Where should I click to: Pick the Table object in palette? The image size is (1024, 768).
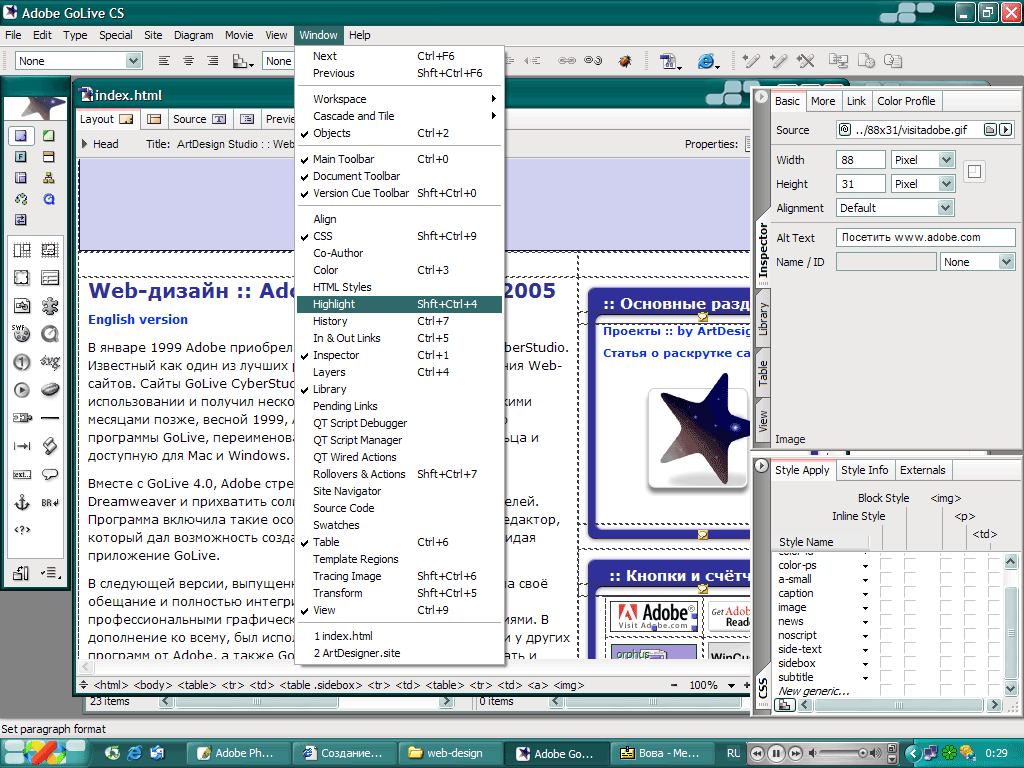point(50,278)
